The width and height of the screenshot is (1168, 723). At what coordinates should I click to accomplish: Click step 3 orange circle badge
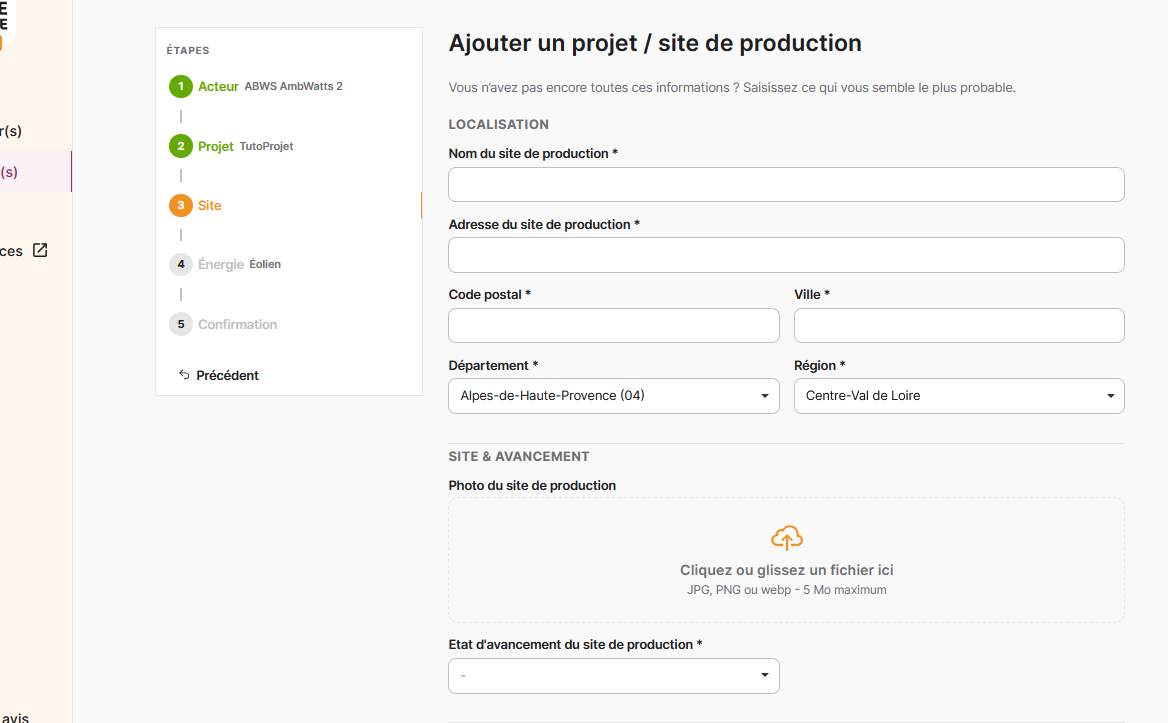[x=180, y=205]
